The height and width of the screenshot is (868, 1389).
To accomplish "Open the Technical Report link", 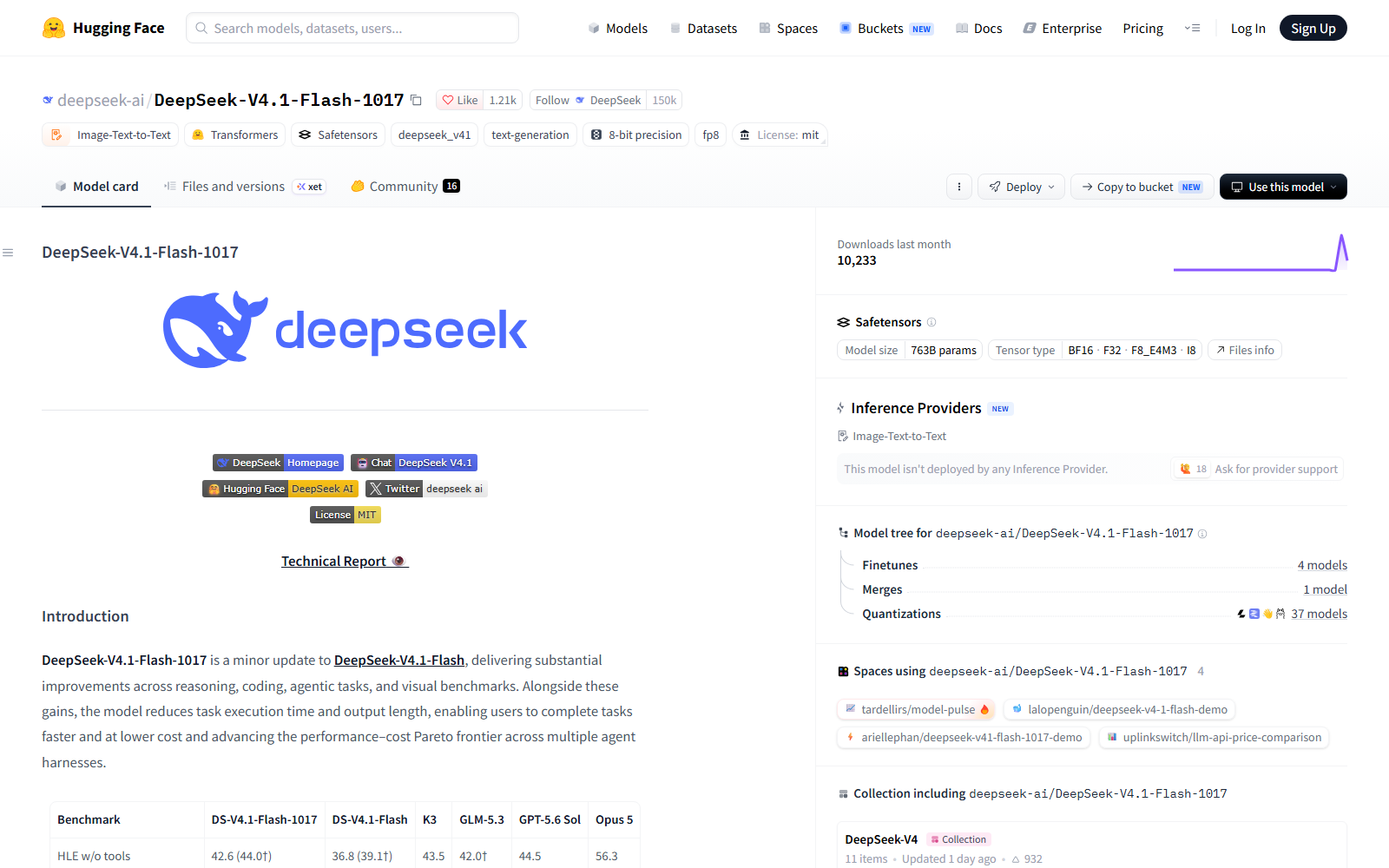I will [x=344, y=561].
